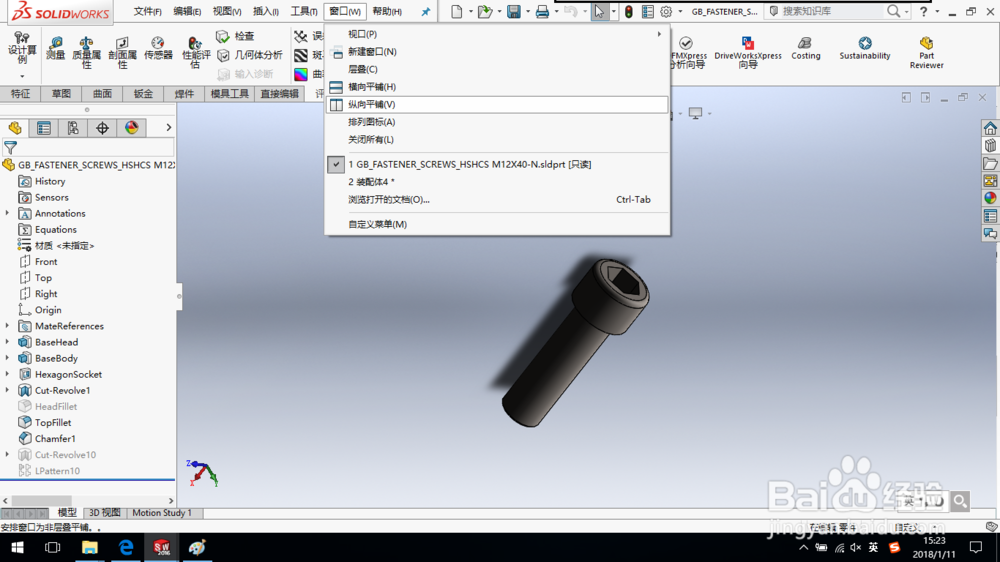Click the Open document icon
Viewport: 1000px width, 562px height.
[485, 11]
